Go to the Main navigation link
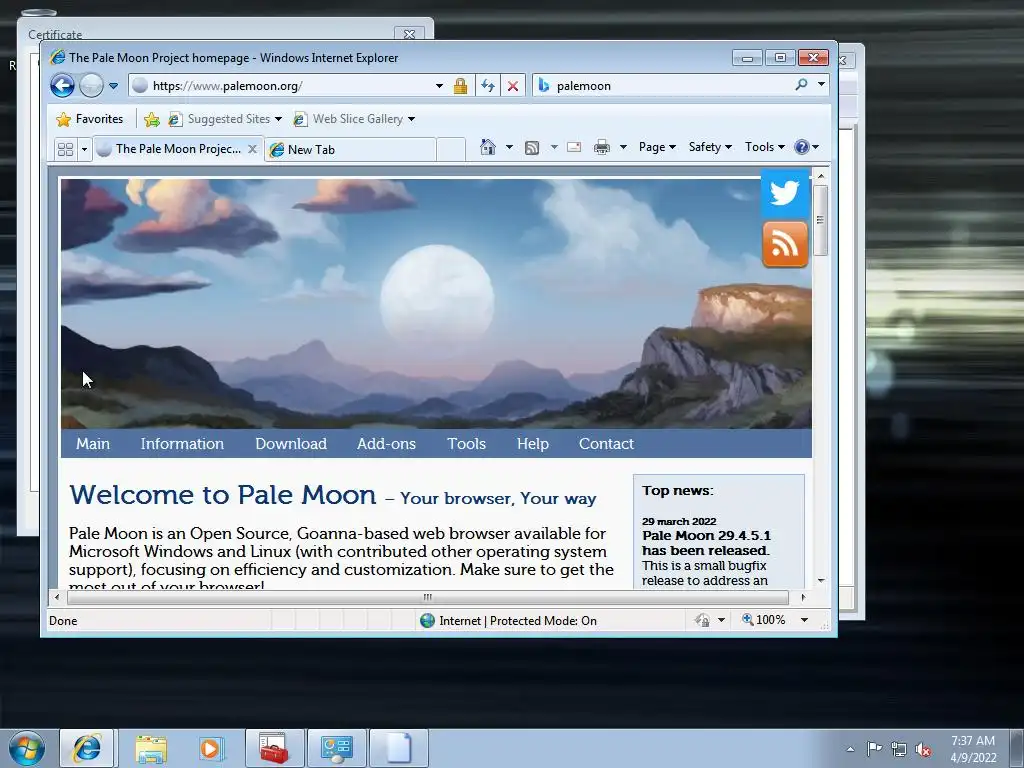The image size is (1024, 768). pos(93,443)
